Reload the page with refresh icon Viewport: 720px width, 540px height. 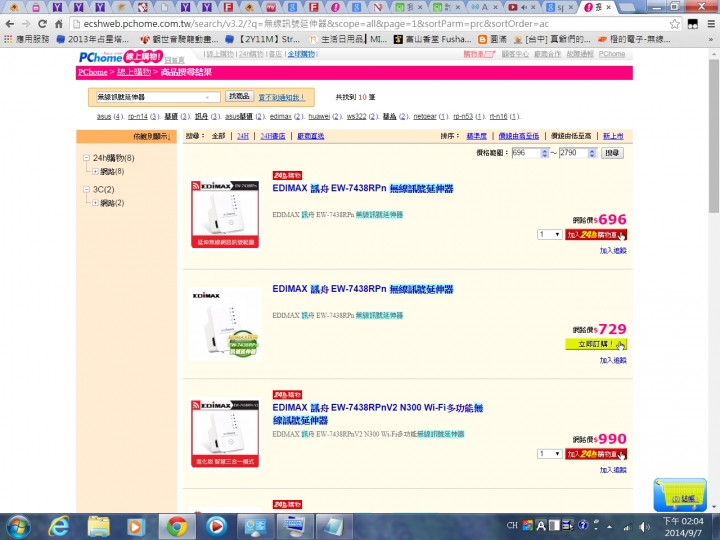[42, 24]
